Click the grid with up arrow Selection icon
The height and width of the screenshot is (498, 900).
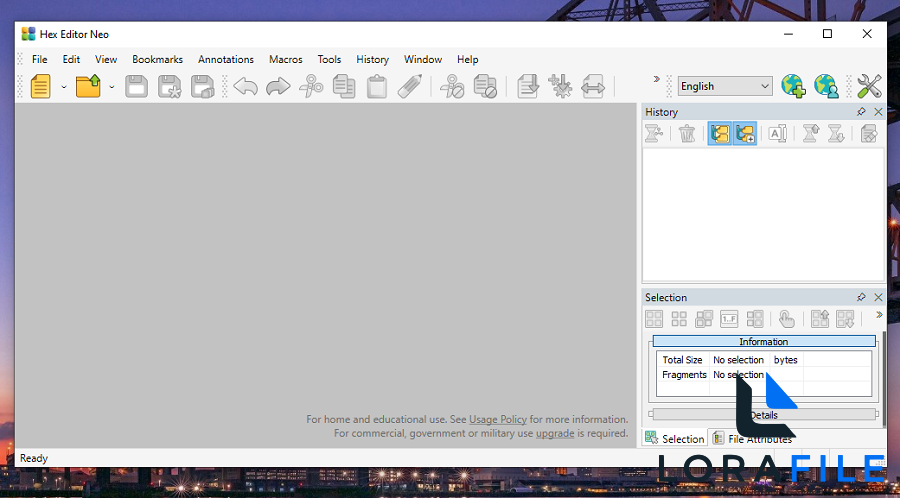click(820, 319)
